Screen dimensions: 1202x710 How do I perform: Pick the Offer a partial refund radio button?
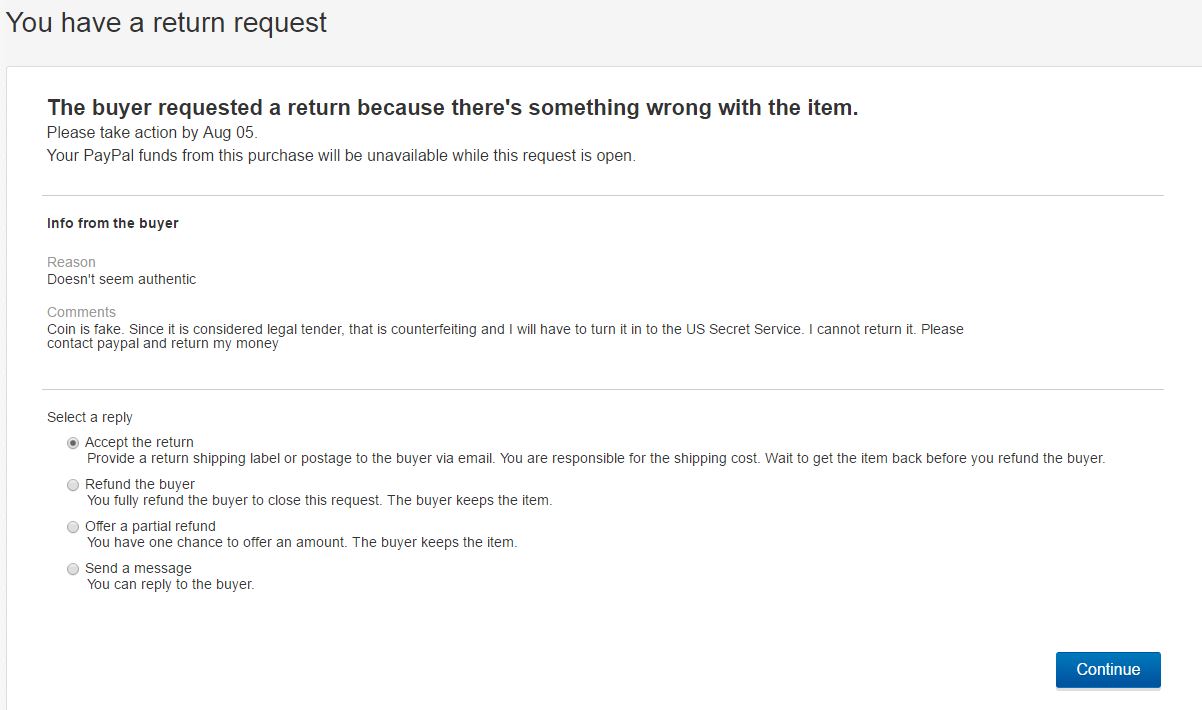tap(73, 527)
